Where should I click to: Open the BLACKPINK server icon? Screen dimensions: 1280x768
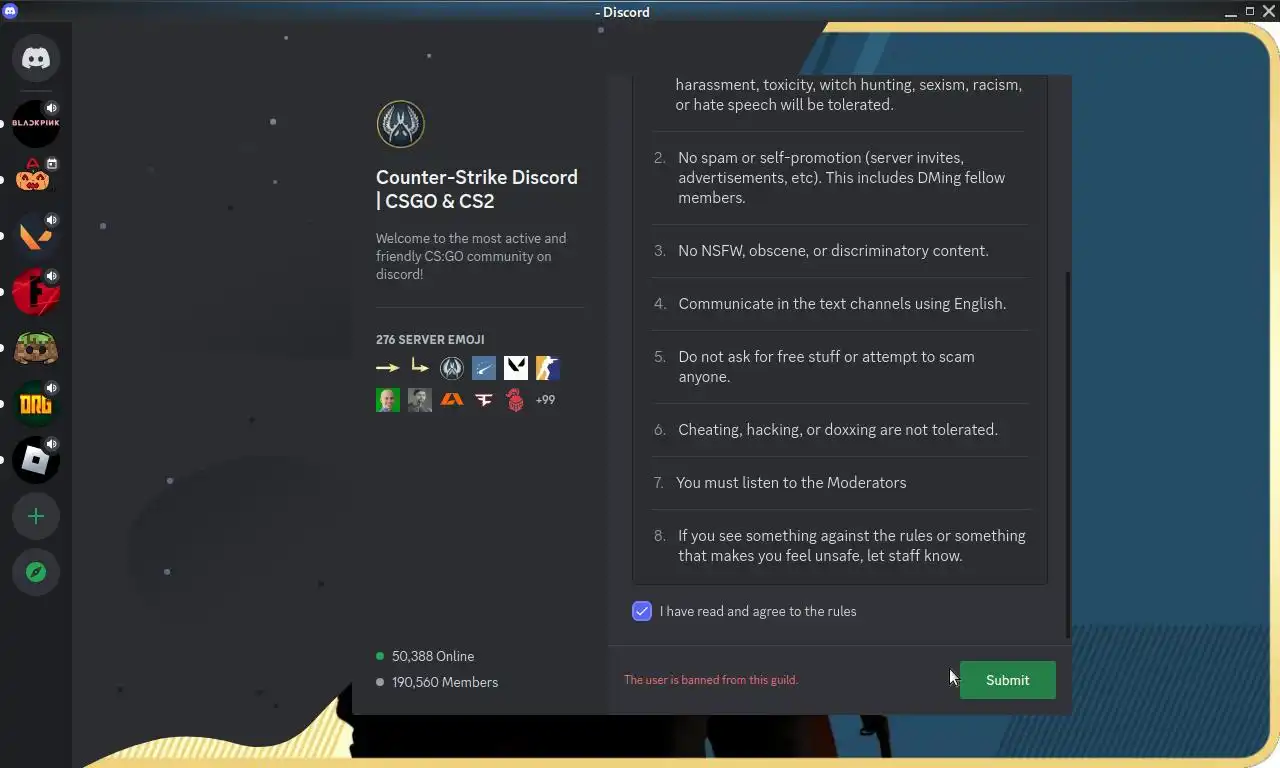36,123
